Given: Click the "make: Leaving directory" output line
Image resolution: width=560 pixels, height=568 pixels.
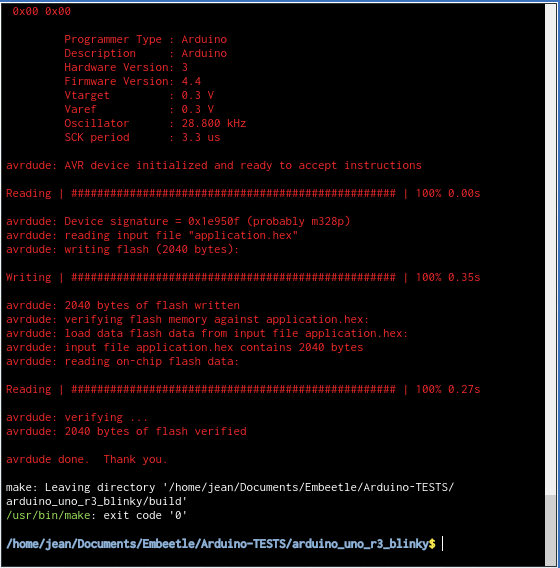Looking at the screenshot, I should pos(230,494).
